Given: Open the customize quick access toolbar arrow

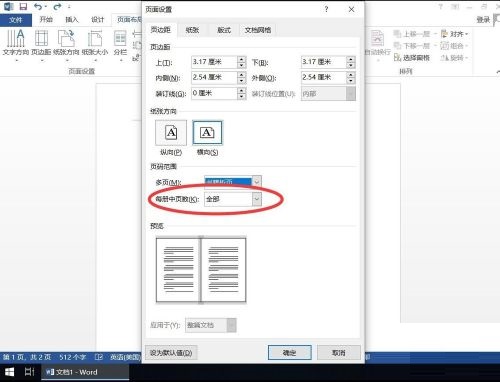Looking at the screenshot, I should click(69, 6).
